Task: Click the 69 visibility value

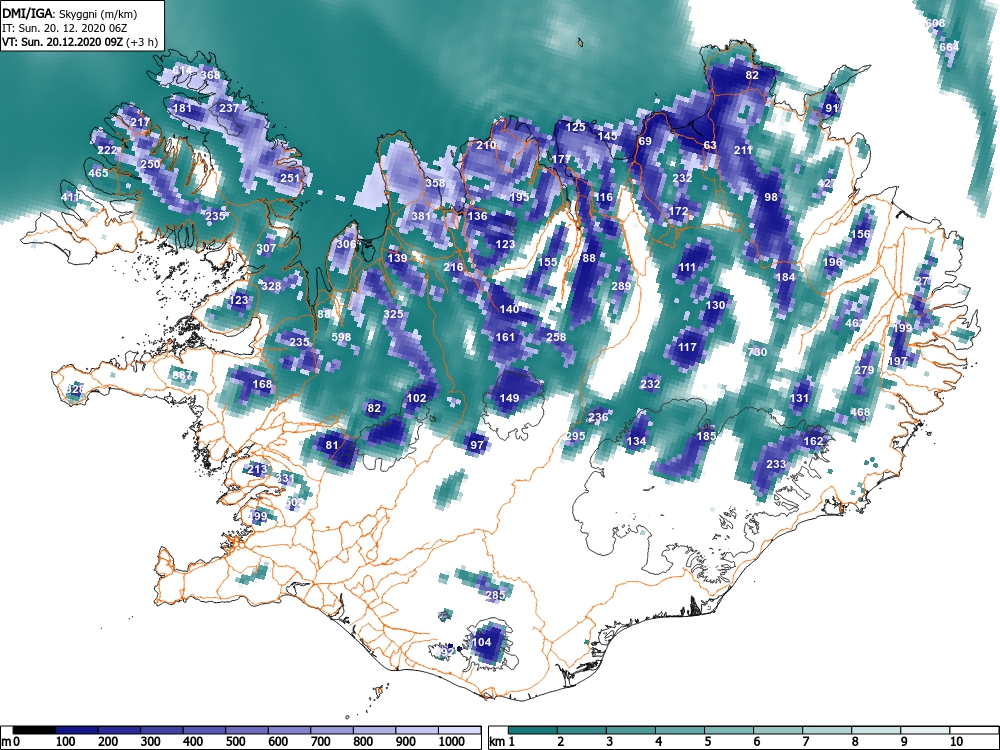Action: [x=645, y=141]
